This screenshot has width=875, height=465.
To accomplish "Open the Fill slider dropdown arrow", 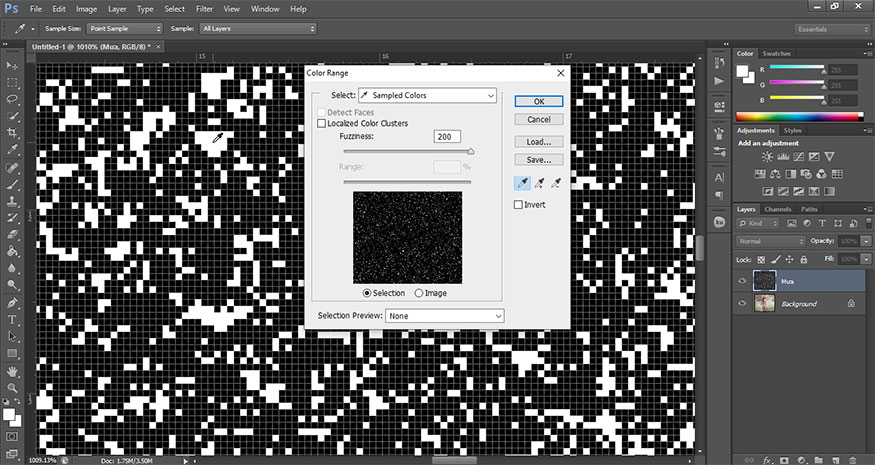I will click(866, 260).
